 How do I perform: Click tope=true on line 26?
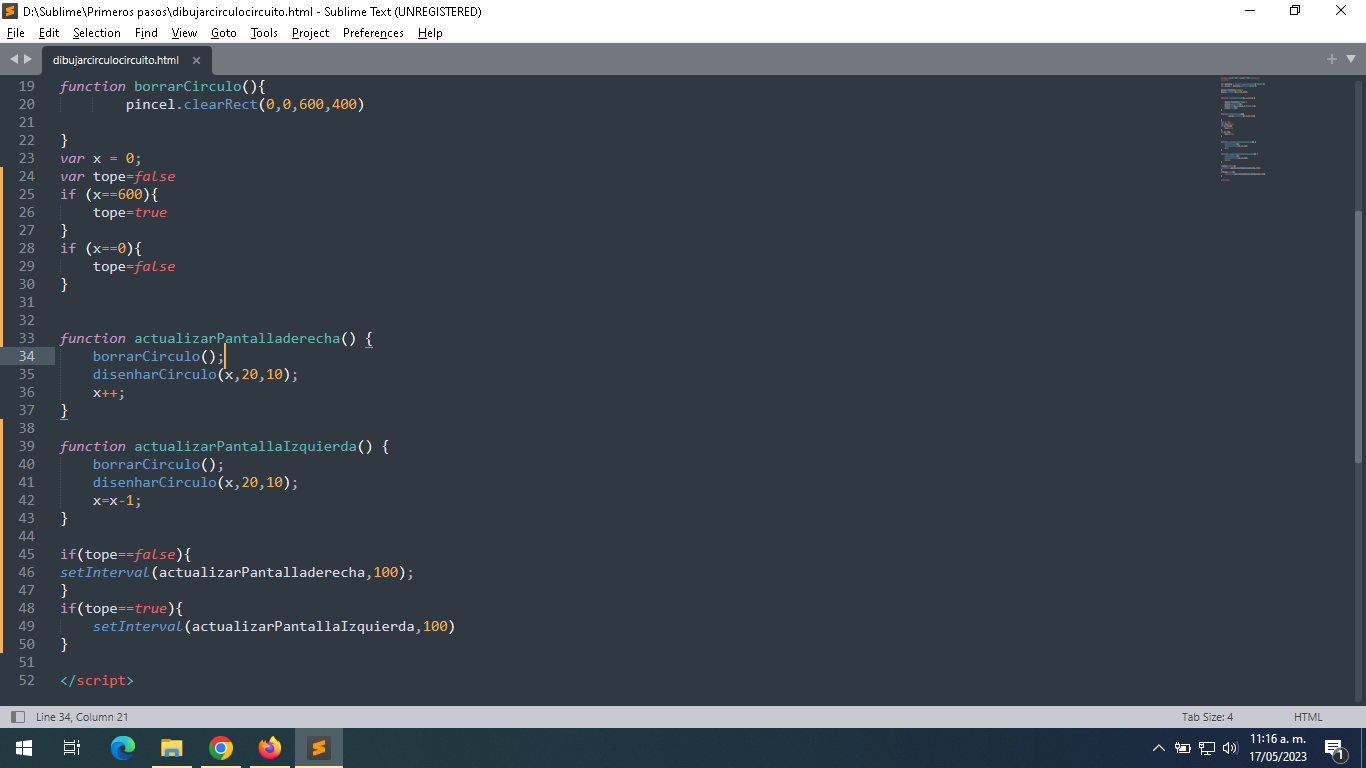[130, 212]
